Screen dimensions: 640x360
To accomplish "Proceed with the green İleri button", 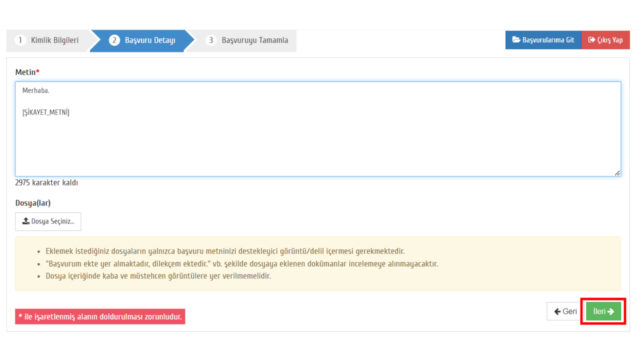I will tap(603, 311).
